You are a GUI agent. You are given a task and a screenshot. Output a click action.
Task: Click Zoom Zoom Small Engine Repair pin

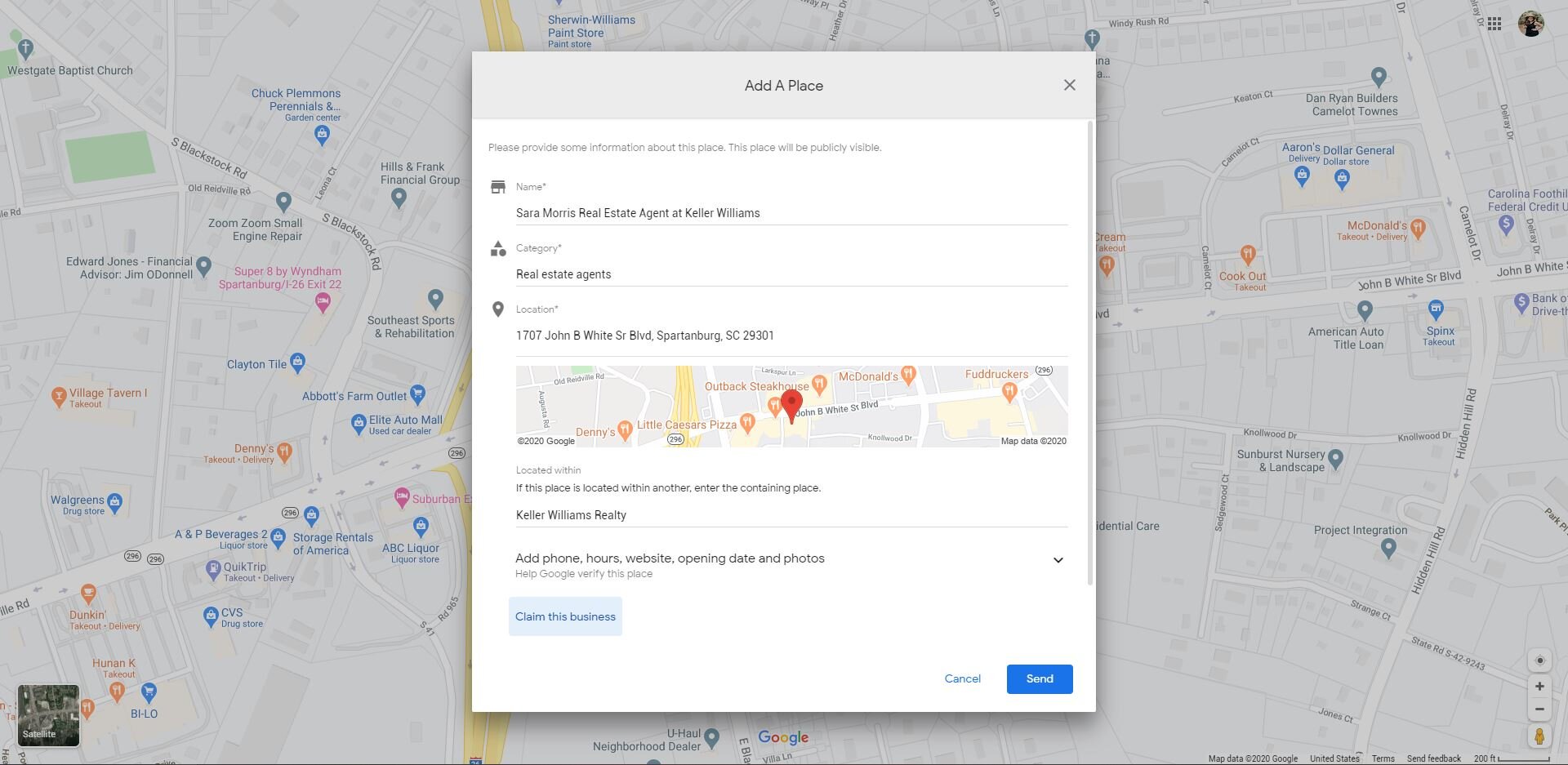[x=283, y=201]
